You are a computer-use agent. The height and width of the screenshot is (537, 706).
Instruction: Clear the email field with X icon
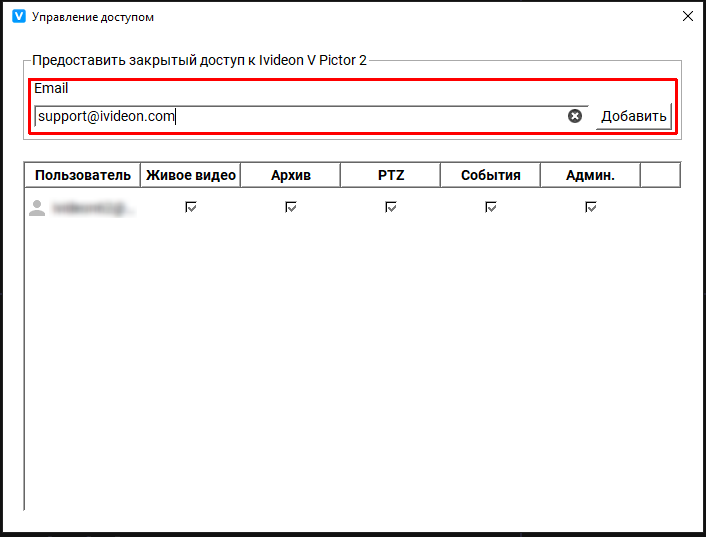click(575, 116)
